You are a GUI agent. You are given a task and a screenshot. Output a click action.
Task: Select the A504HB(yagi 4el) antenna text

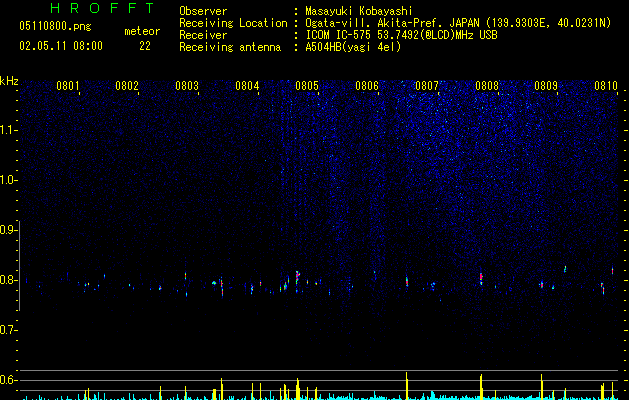(353, 47)
